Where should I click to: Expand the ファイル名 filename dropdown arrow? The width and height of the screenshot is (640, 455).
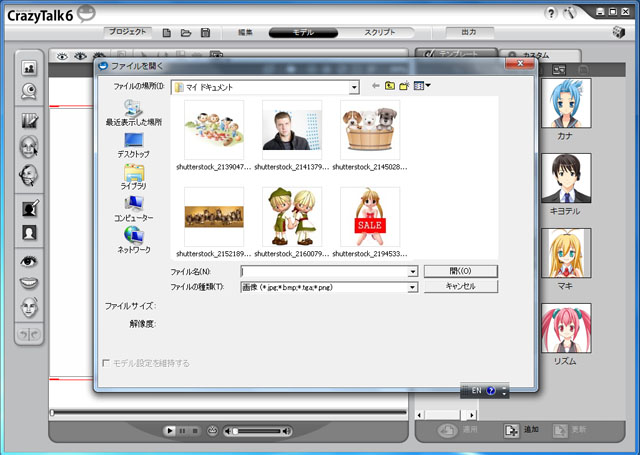[x=412, y=271]
